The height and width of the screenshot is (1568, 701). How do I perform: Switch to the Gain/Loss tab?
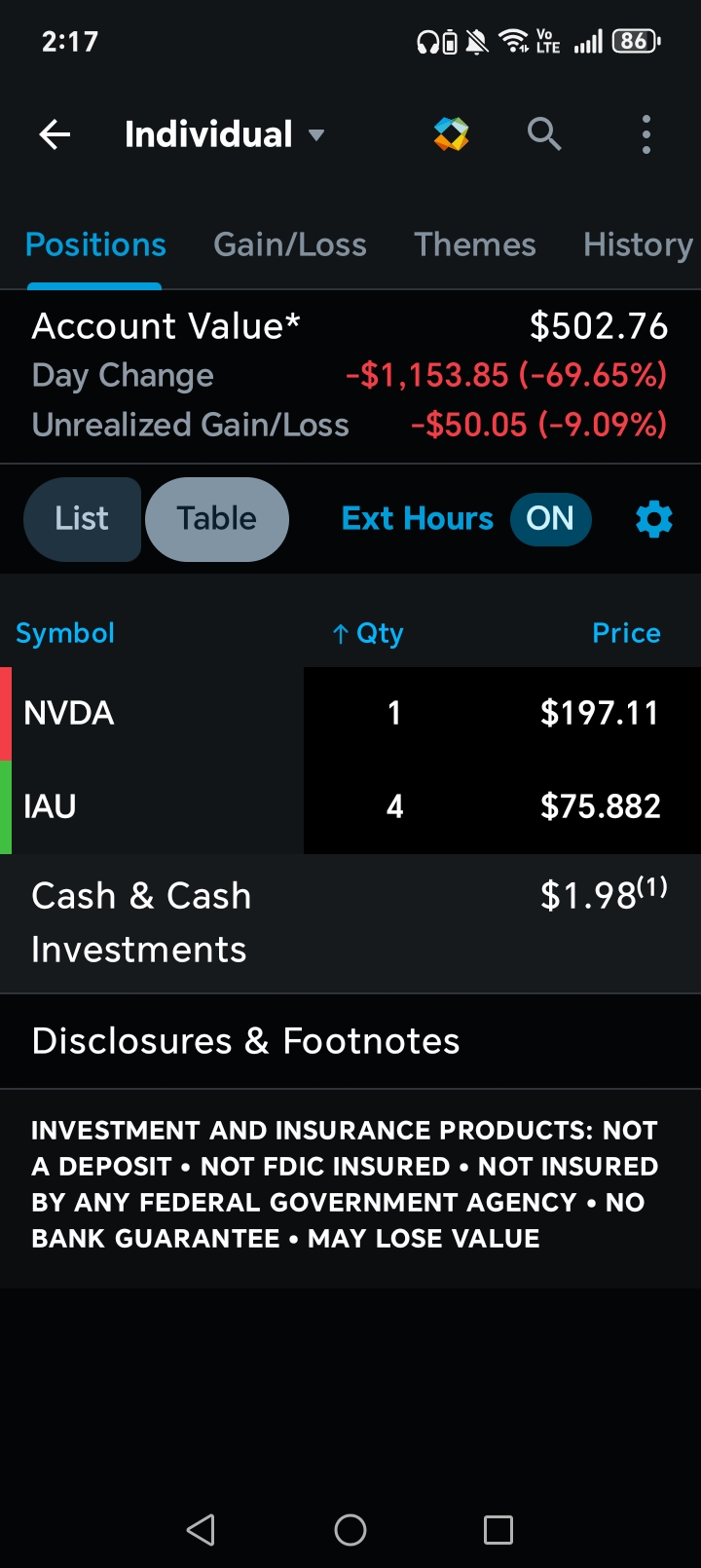(x=290, y=244)
